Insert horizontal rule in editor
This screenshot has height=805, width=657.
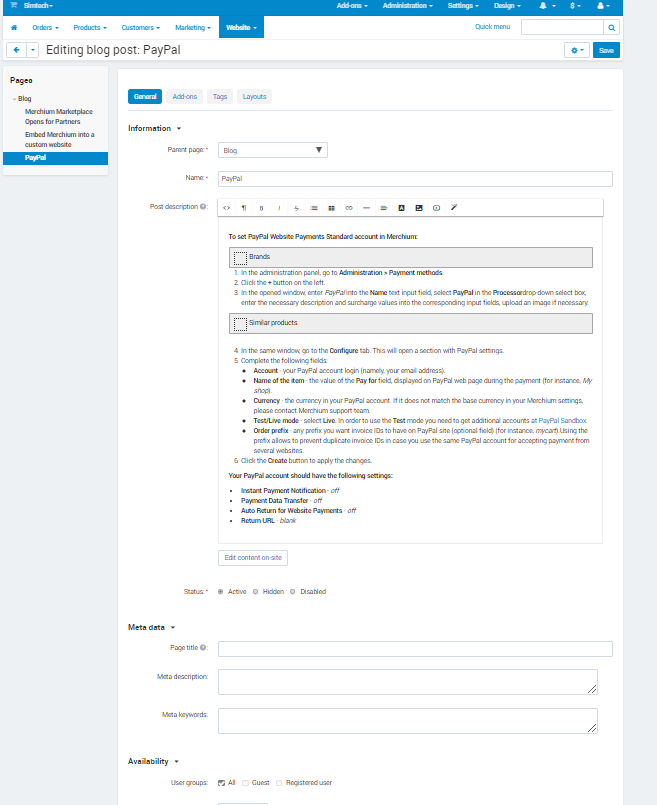click(366, 208)
